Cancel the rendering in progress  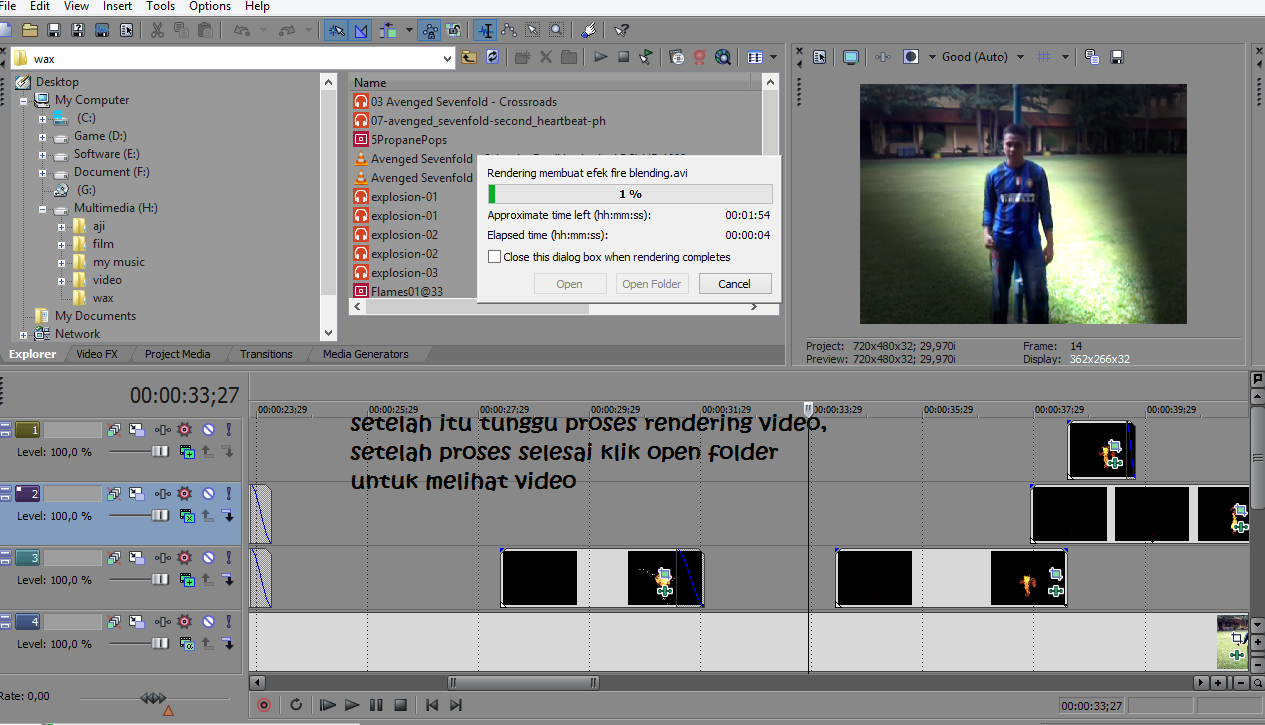coord(734,284)
